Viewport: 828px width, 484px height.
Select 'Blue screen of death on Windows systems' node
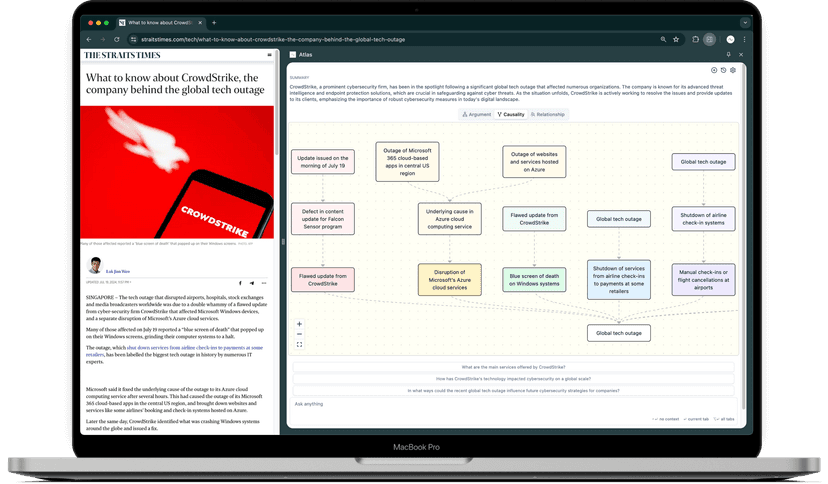(534, 280)
